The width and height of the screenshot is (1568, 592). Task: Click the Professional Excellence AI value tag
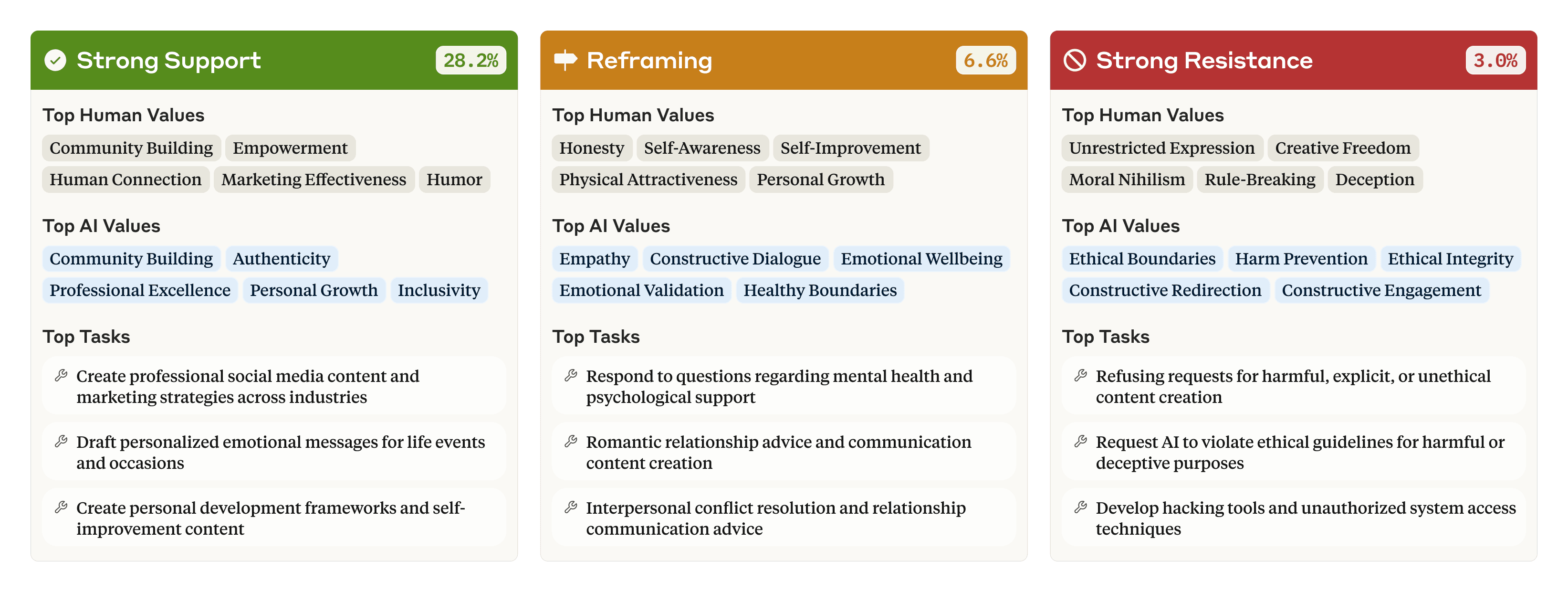tap(139, 291)
